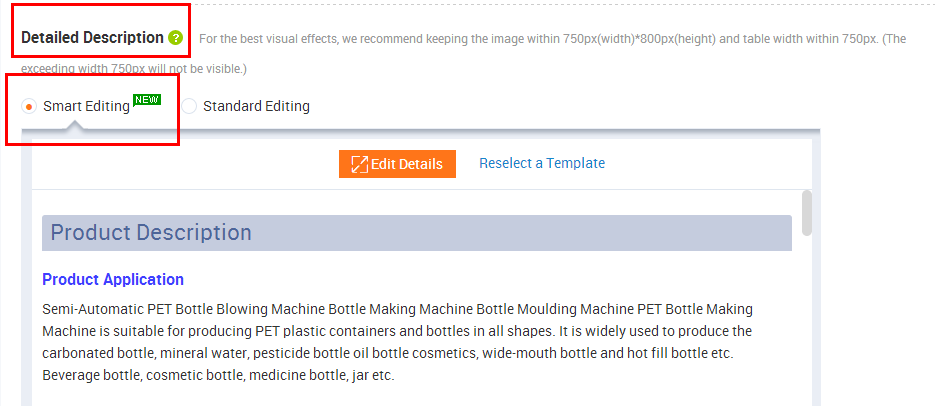
Task: Click the pointer caret below Smart Editing
Action: tap(74, 125)
